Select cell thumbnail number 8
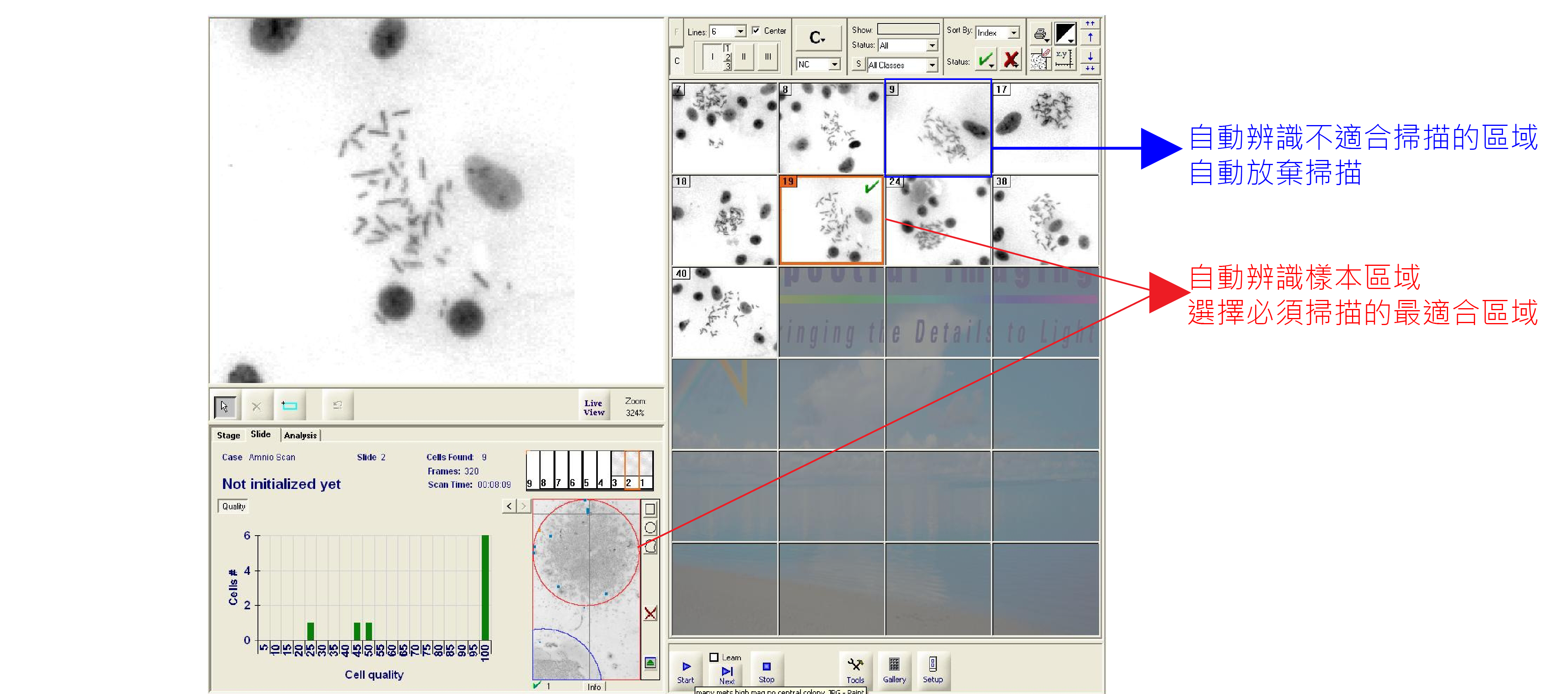 click(x=831, y=129)
